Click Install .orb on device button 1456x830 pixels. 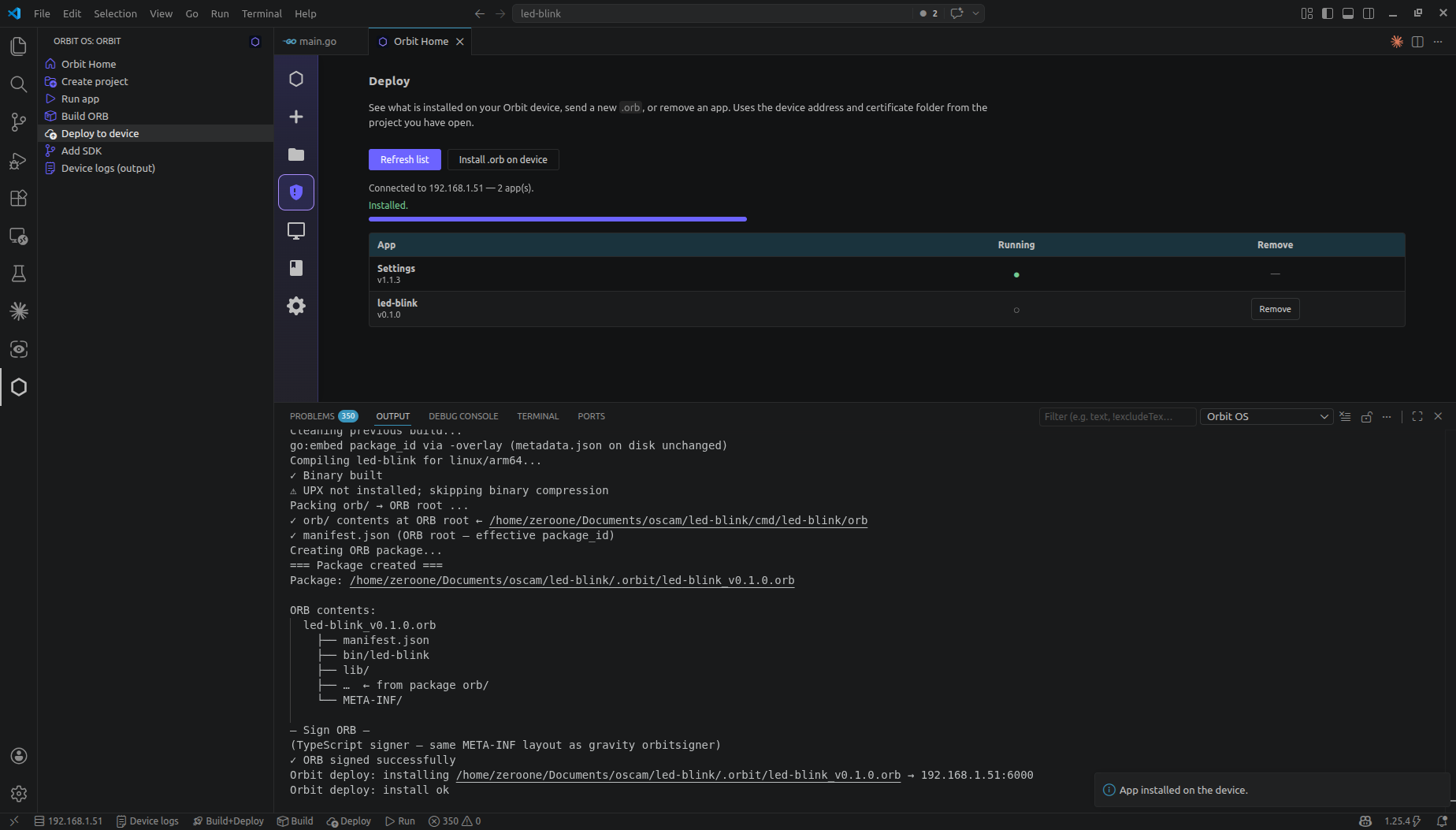coord(503,159)
